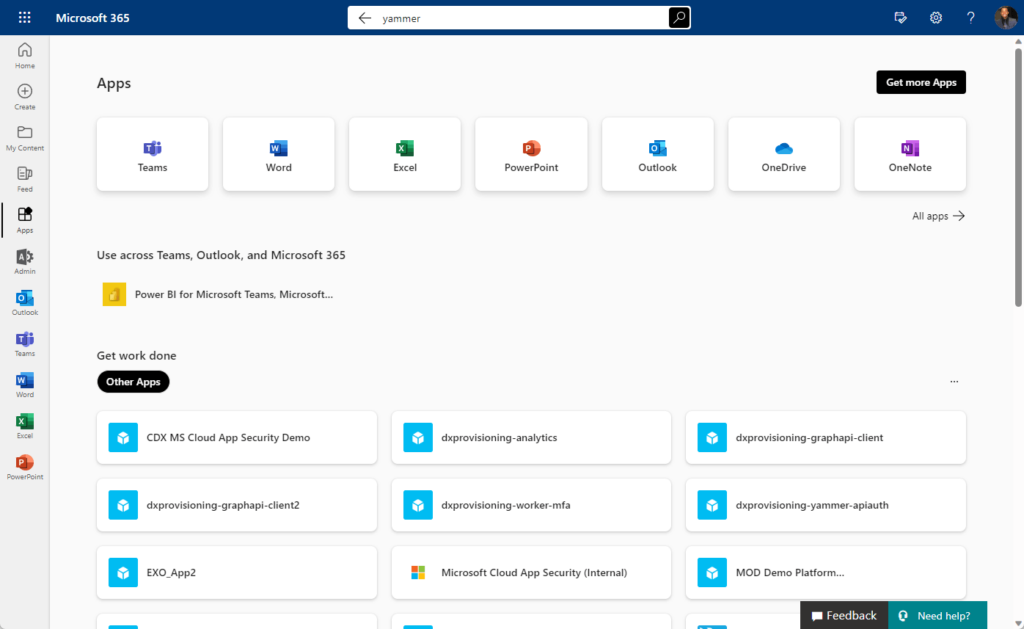Go to Home in left sidebar
The width and height of the screenshot is (1024, 629).
pos(25,56)
